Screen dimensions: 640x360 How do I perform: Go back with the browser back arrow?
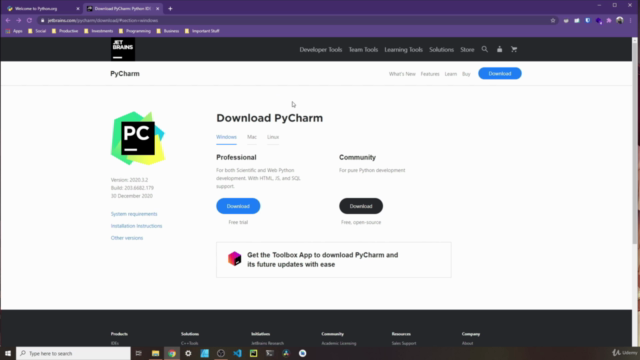[x=8, y=20]
